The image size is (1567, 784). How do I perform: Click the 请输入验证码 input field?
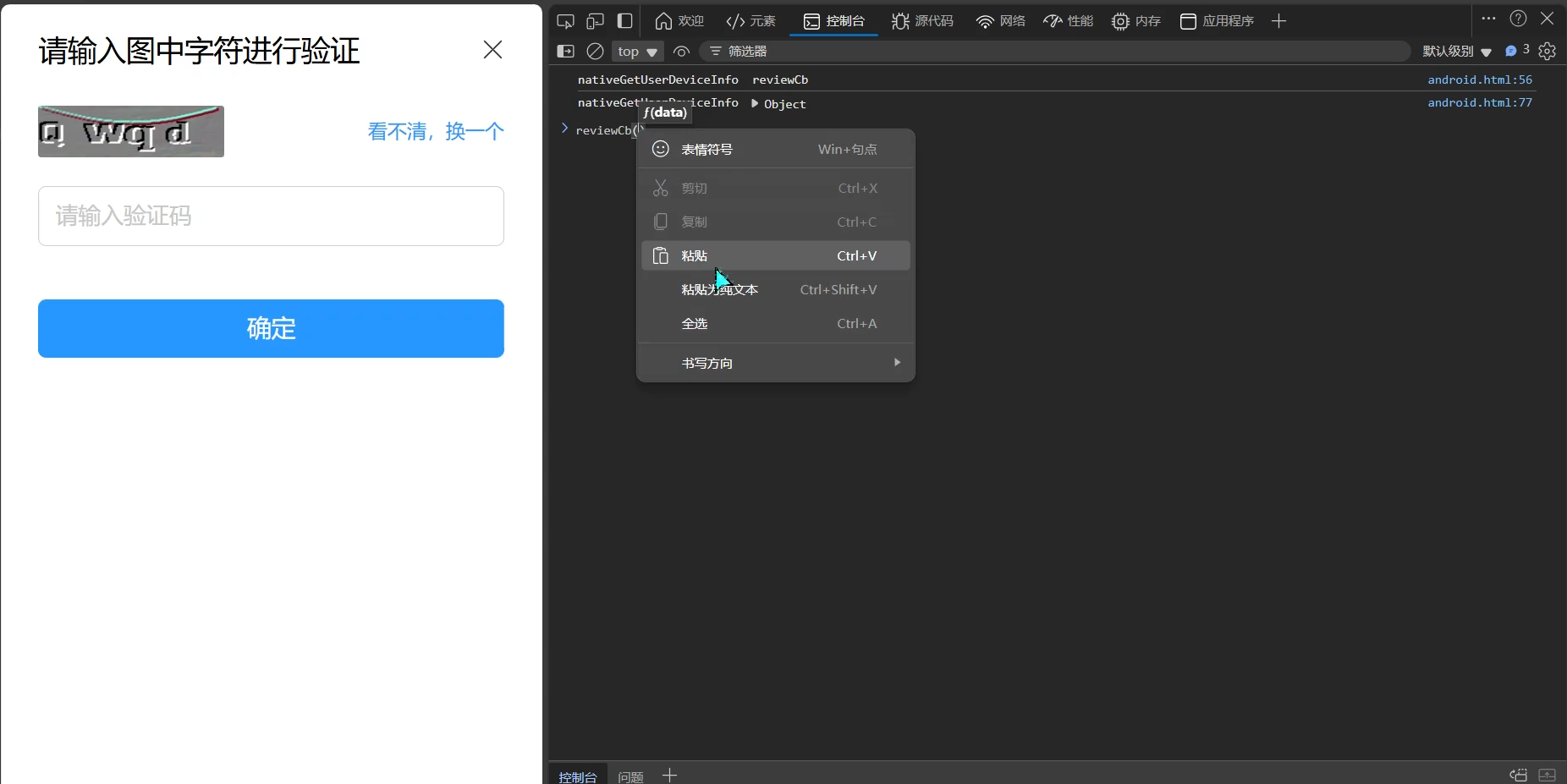coord(271,217)
